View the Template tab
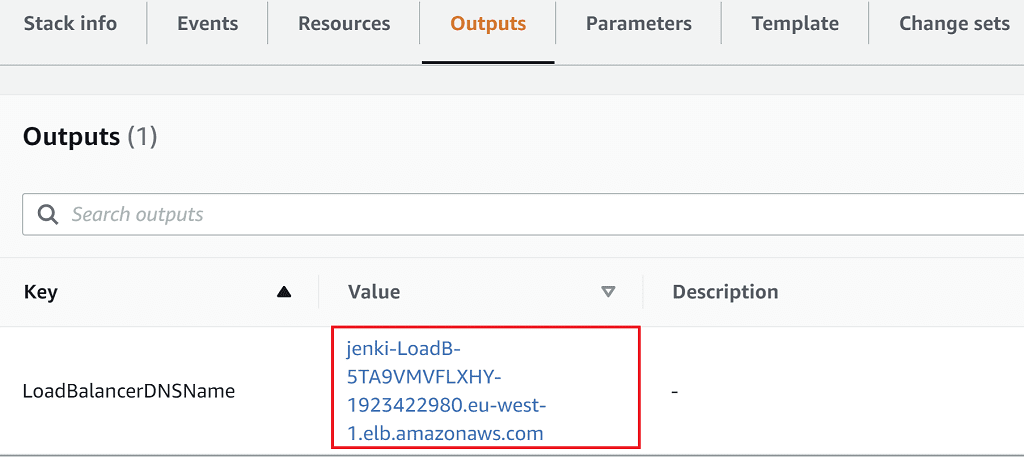1024x457 pixels. point(794,24)
